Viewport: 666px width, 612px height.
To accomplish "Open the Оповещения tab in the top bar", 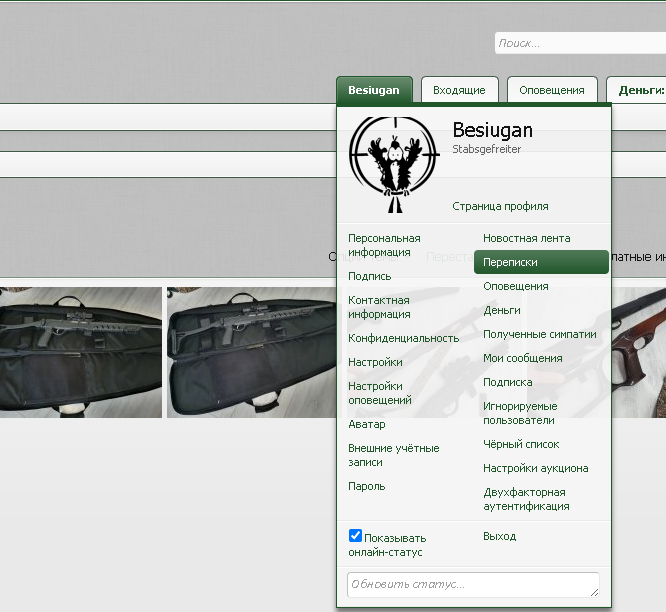I will tap(552, 90).
